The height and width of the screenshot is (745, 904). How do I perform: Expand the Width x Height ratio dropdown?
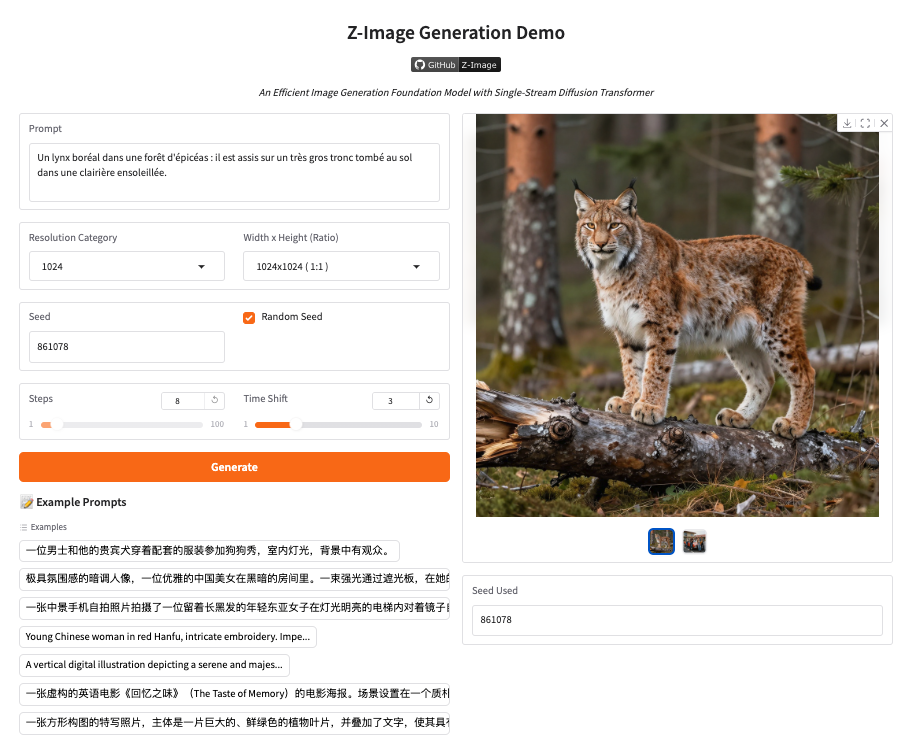[x=341, y=267]
